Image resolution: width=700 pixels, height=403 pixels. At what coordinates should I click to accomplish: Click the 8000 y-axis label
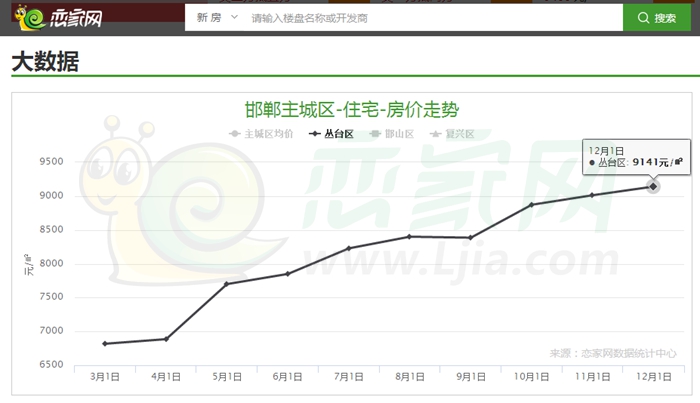pyautogui.click(x=51, y=263)
